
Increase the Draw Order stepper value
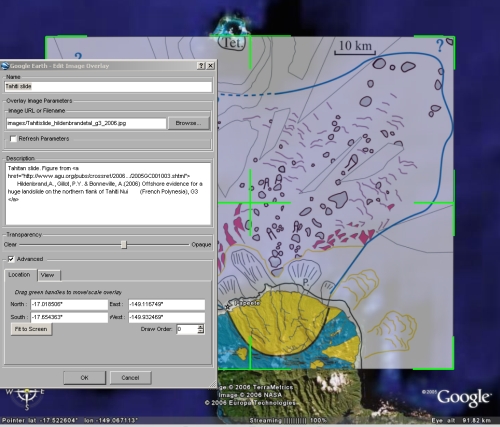click(200, 327)
